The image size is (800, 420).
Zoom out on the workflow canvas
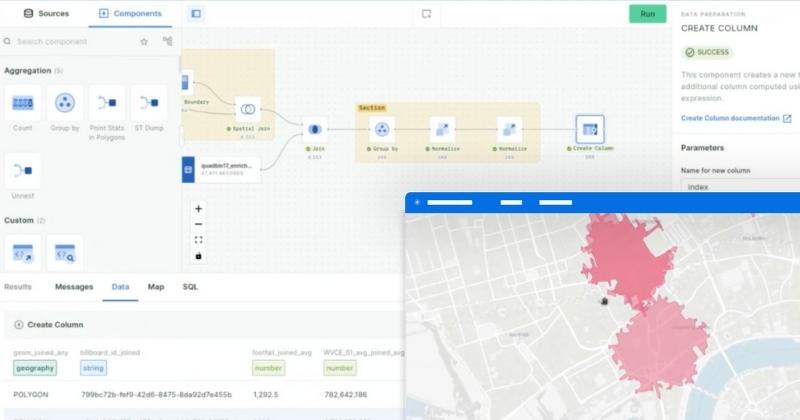[198, 225]
